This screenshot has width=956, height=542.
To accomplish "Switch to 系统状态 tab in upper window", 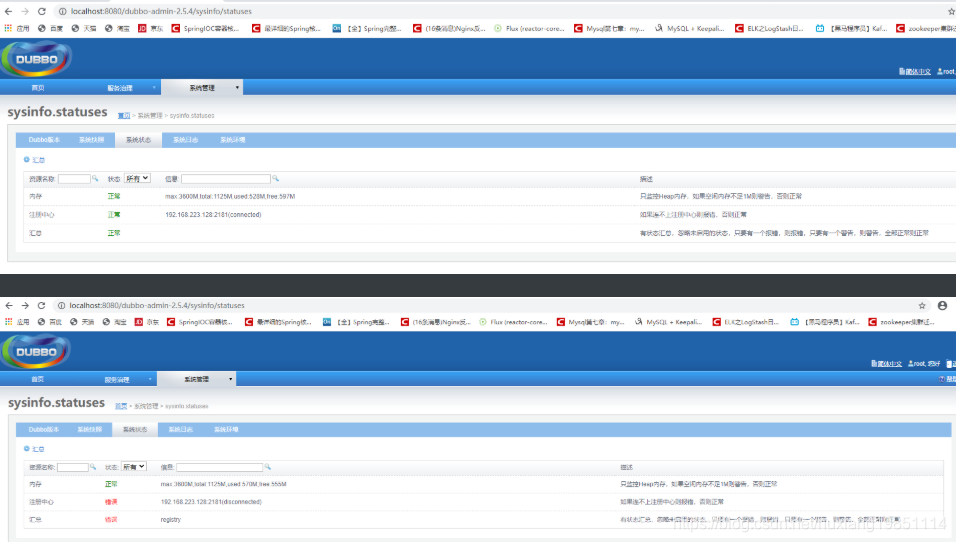I will pyautogui.click(x=138, y=140).
